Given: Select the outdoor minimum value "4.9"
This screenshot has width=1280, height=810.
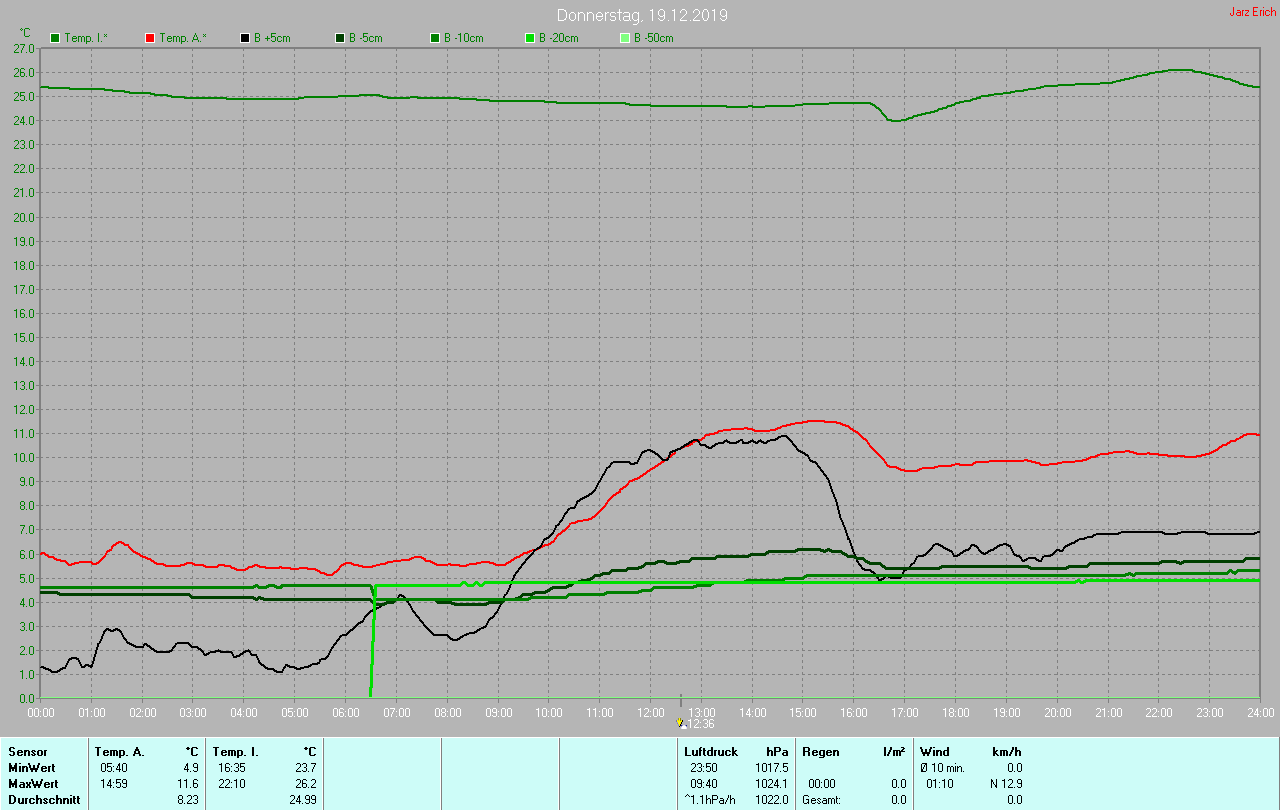Looking at the screenshot, I should (x=192, y=768).
